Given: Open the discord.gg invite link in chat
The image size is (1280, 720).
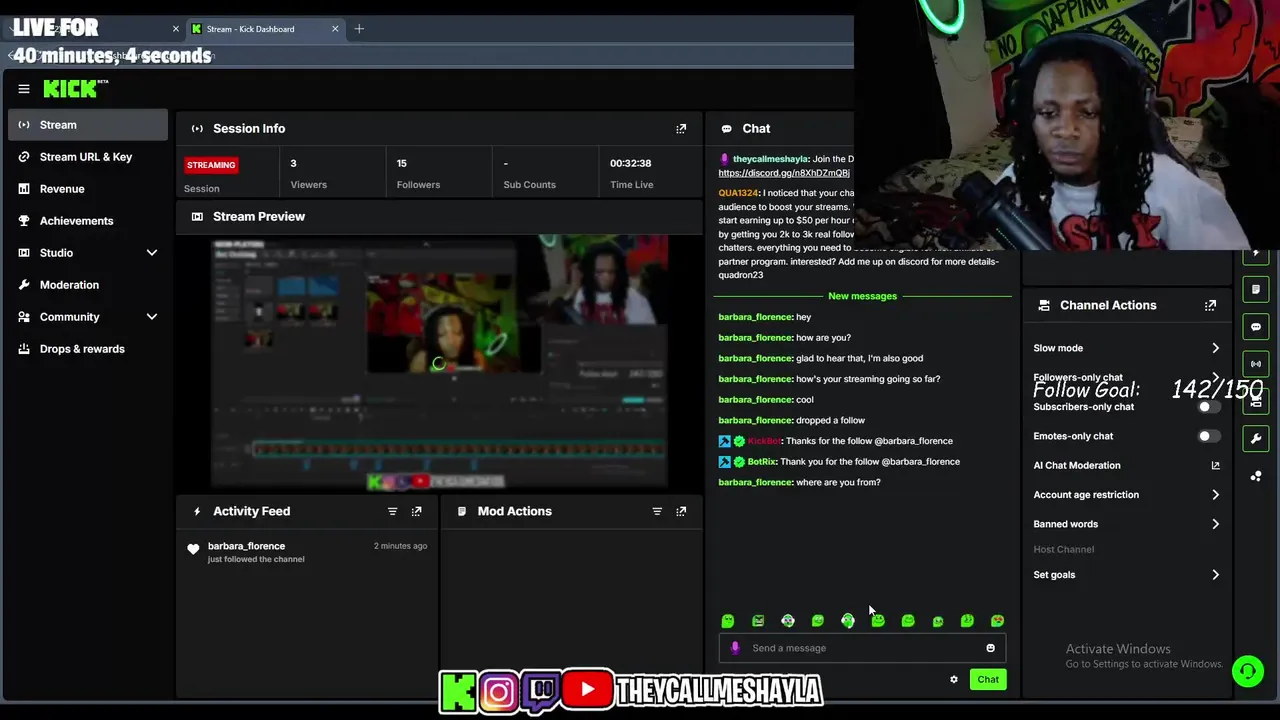Looking at the screenshot, I should (x=784, y=173).
